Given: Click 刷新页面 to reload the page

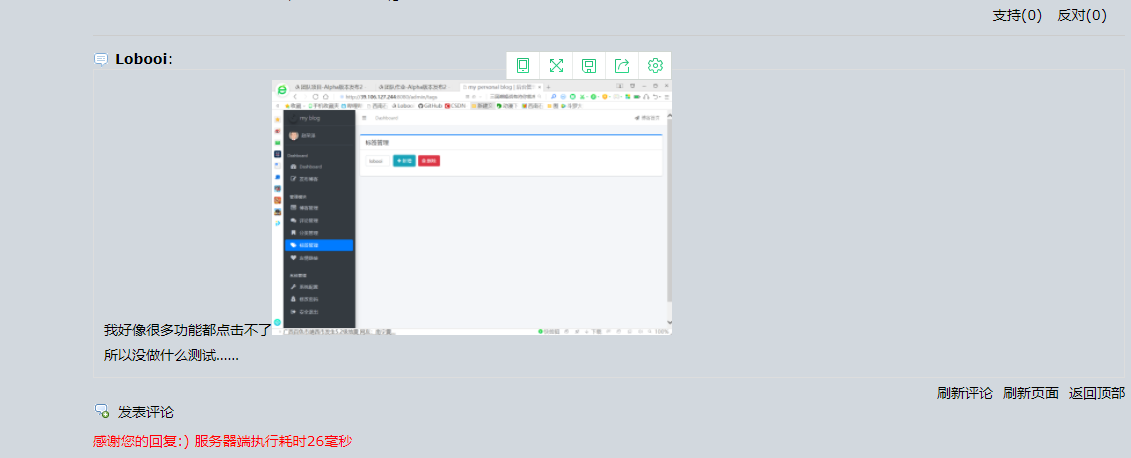Looking at the screenshot, I should click(x=1031, y=393).
